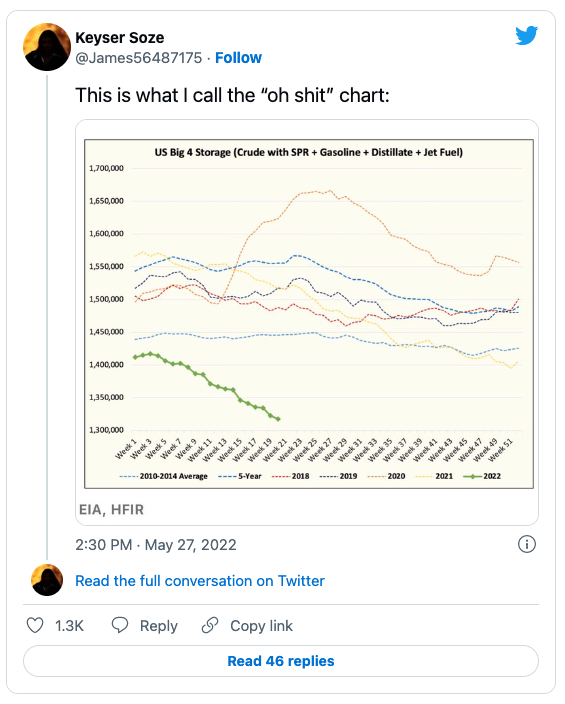This screenshot has width=565, height=704.
Task: Like the tweet with heart icon
Action: [x=35, y=625]
